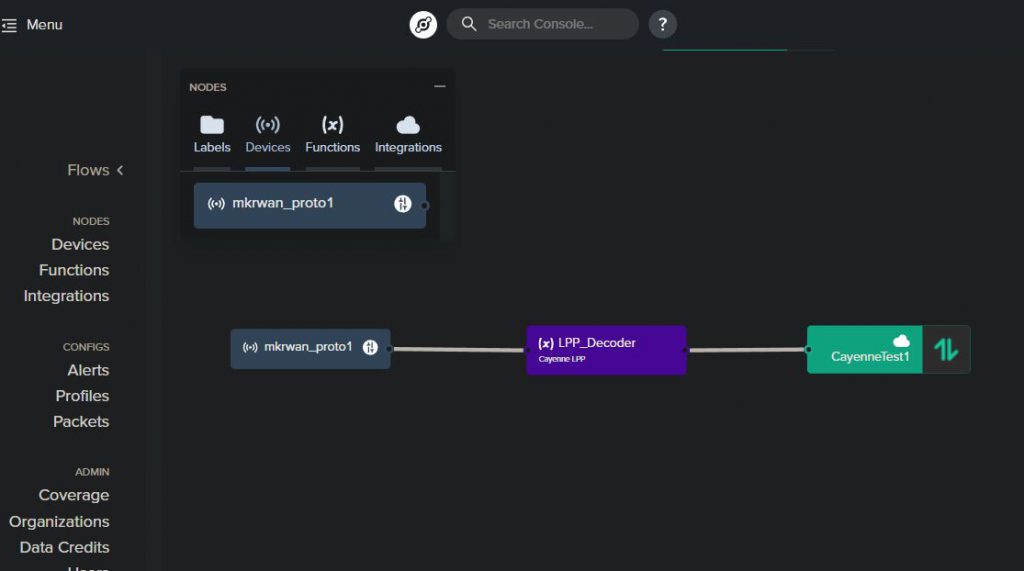This screenshot has height=571, width=1024.
Task: Click device signal icon on canvas mkrwan_proto1
Action: (x=249, y=348)
